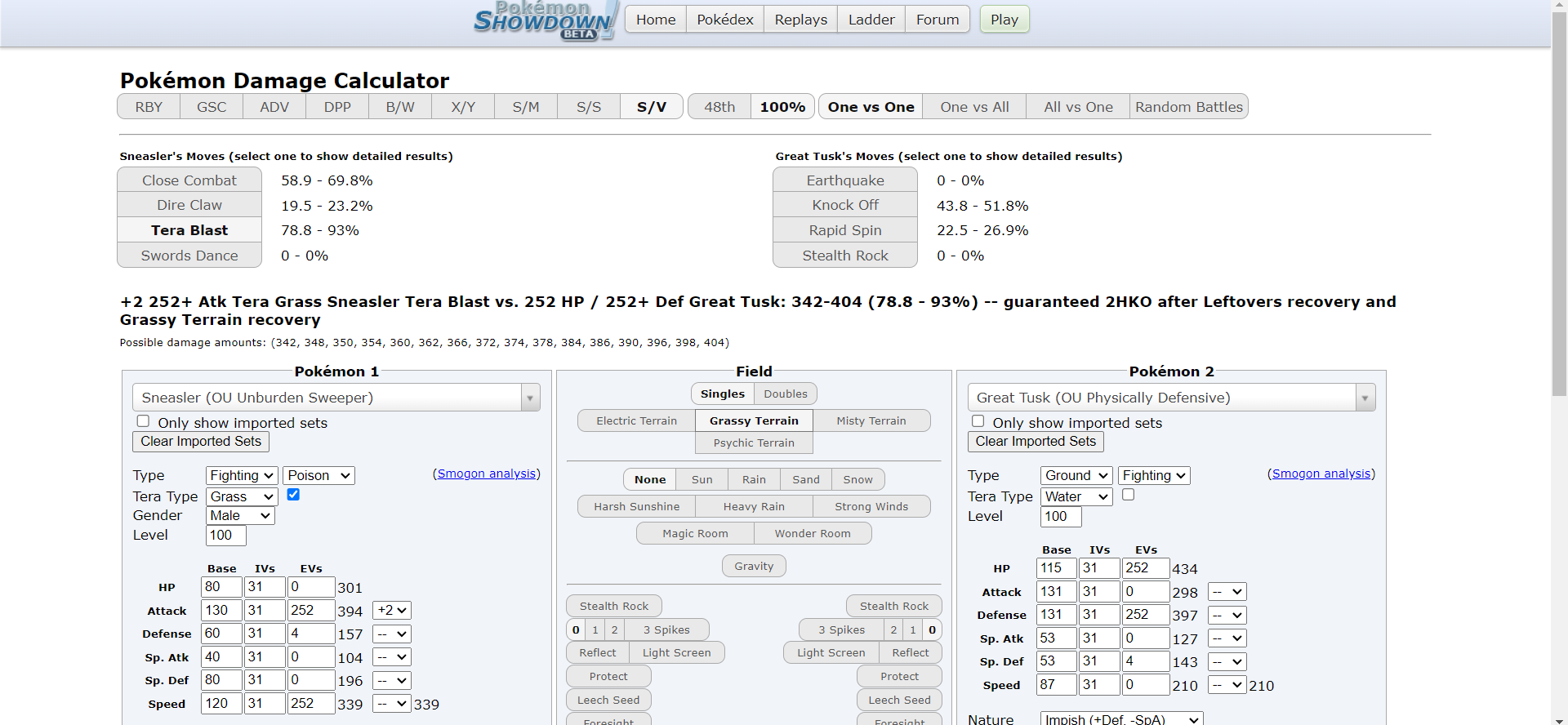Image resolution: width=1568 pixels, height=725 pixels.
Task: Change Sneasler's secondary type Poison dropdown
Action: click(319, 475)
